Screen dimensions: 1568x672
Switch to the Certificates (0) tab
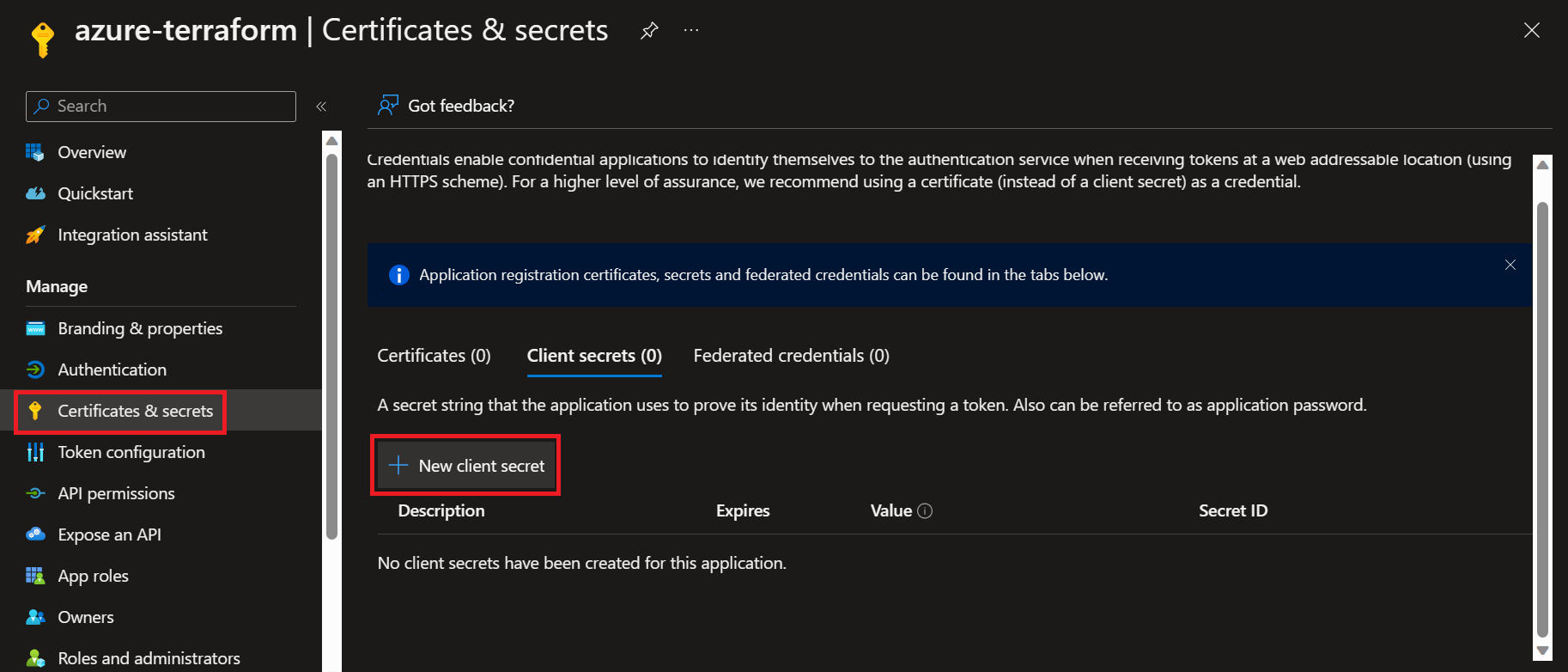434,356
